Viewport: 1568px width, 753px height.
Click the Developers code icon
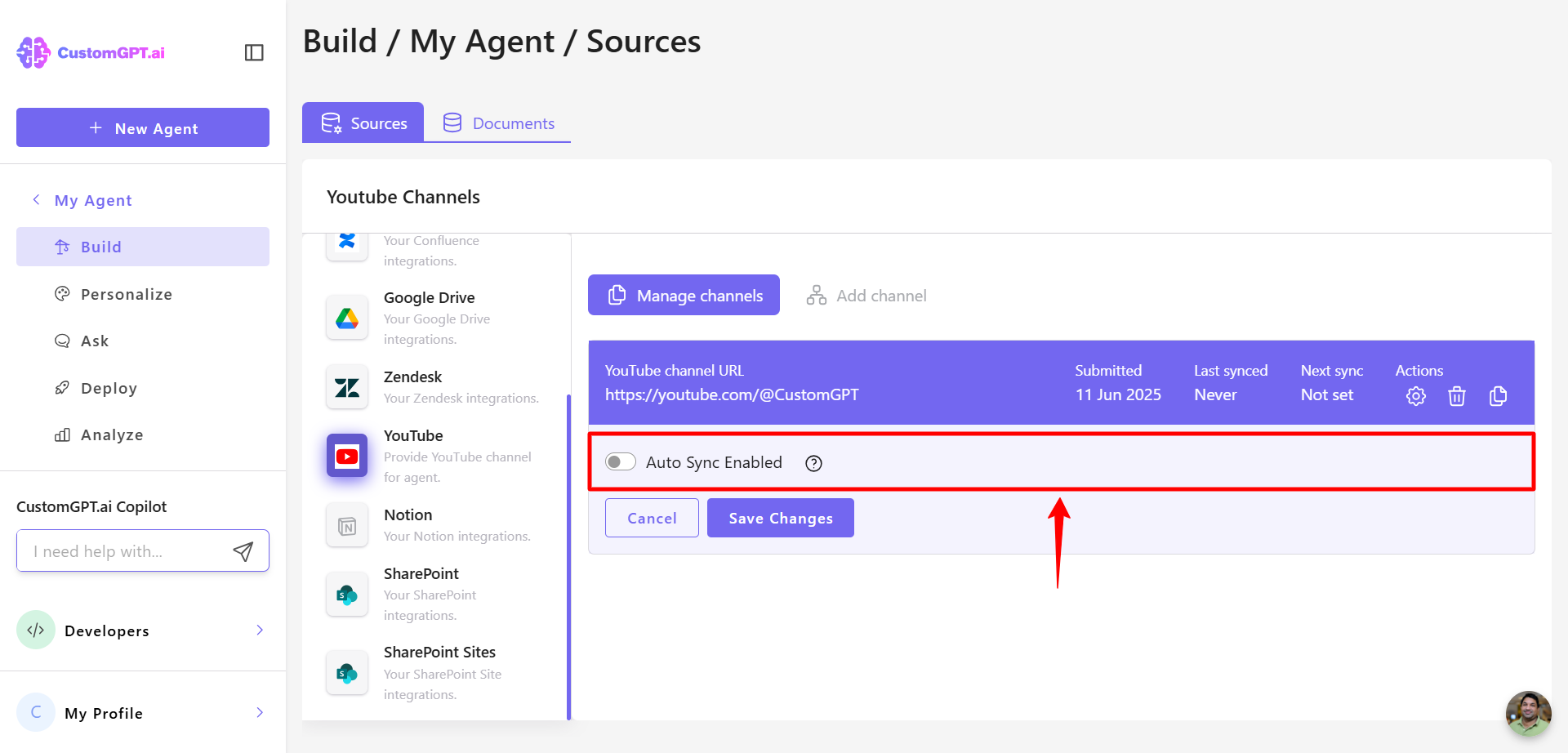point(36,630)
